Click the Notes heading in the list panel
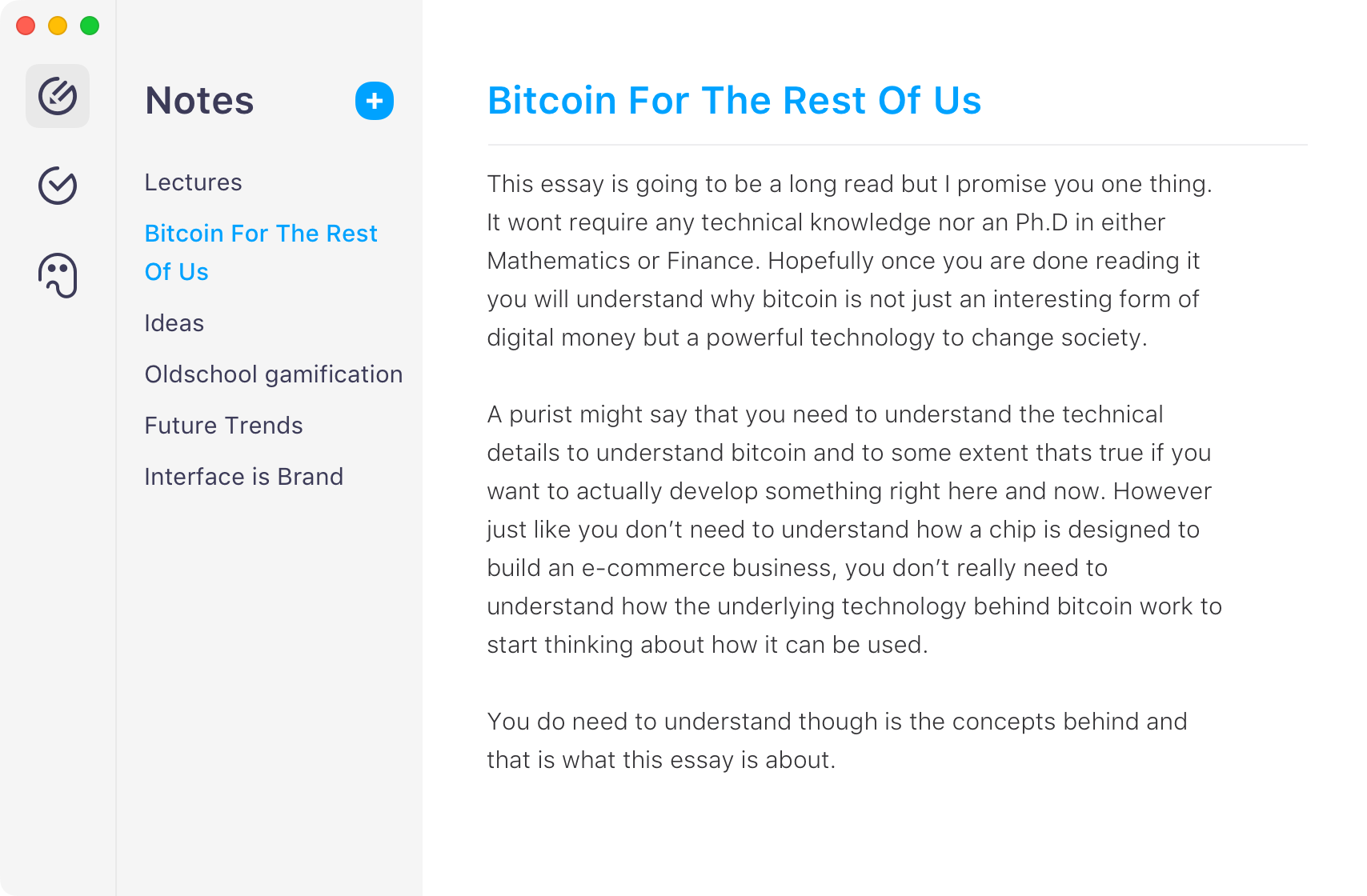 (x=199, y=101)
